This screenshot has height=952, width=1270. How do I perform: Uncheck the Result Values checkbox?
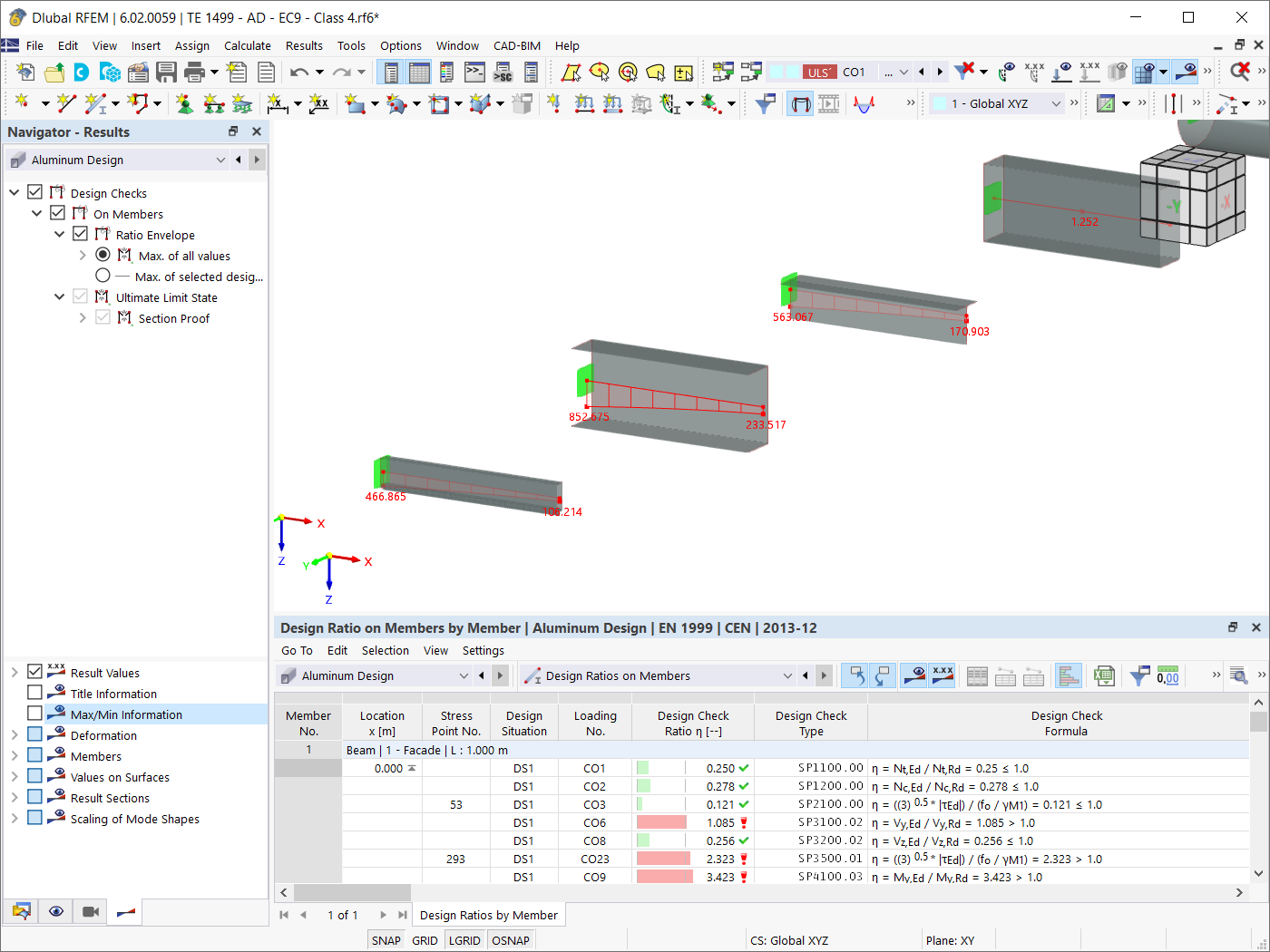tap(35, 672)
